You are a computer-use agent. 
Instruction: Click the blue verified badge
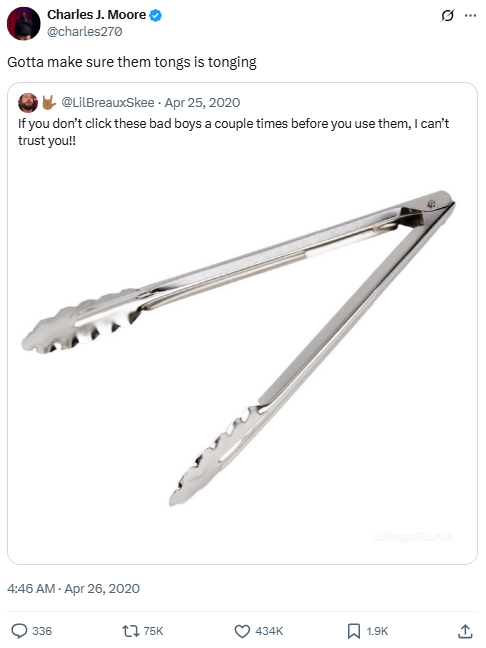point(155,16)
